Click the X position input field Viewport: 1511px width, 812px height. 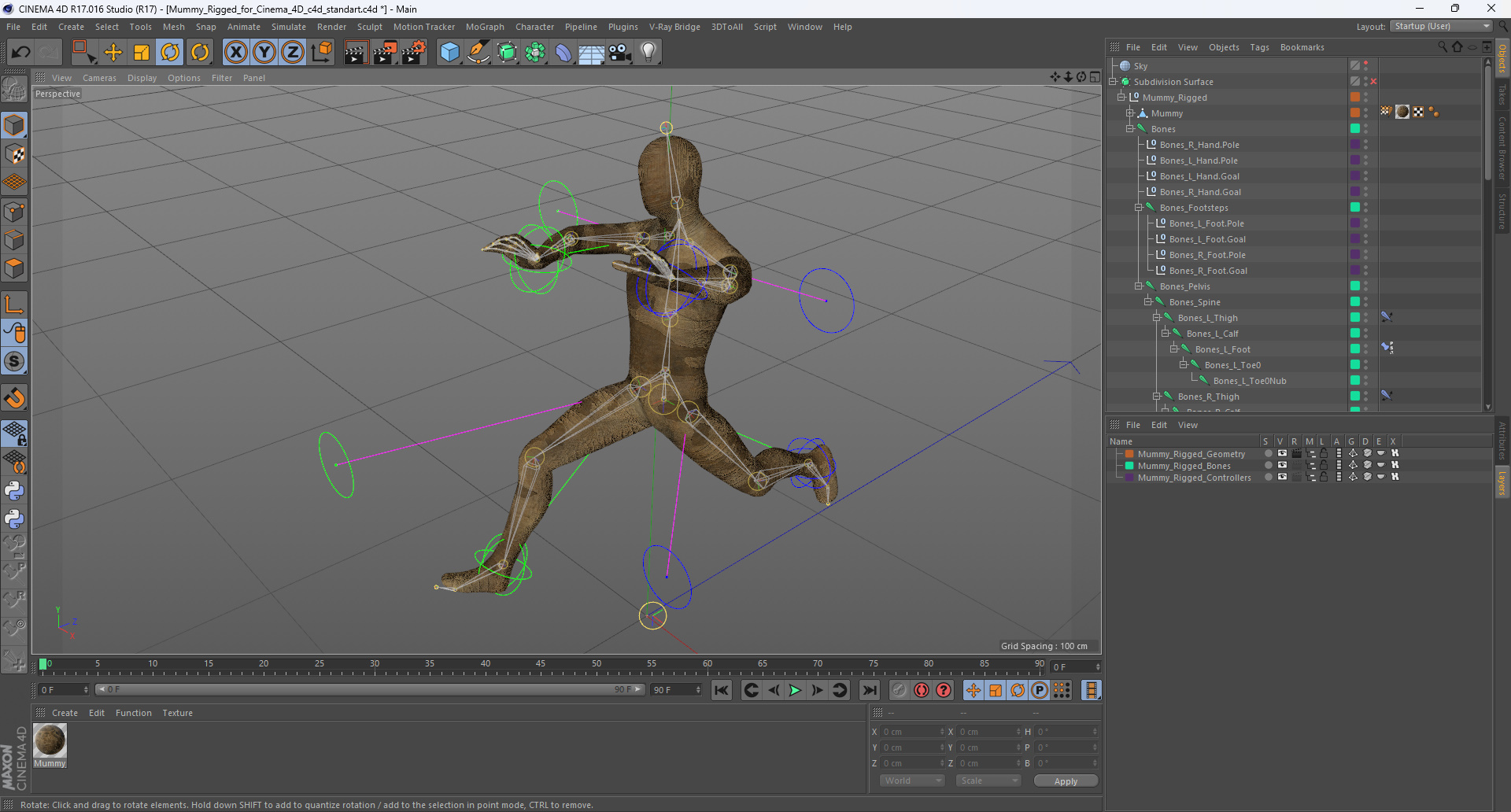911,732
